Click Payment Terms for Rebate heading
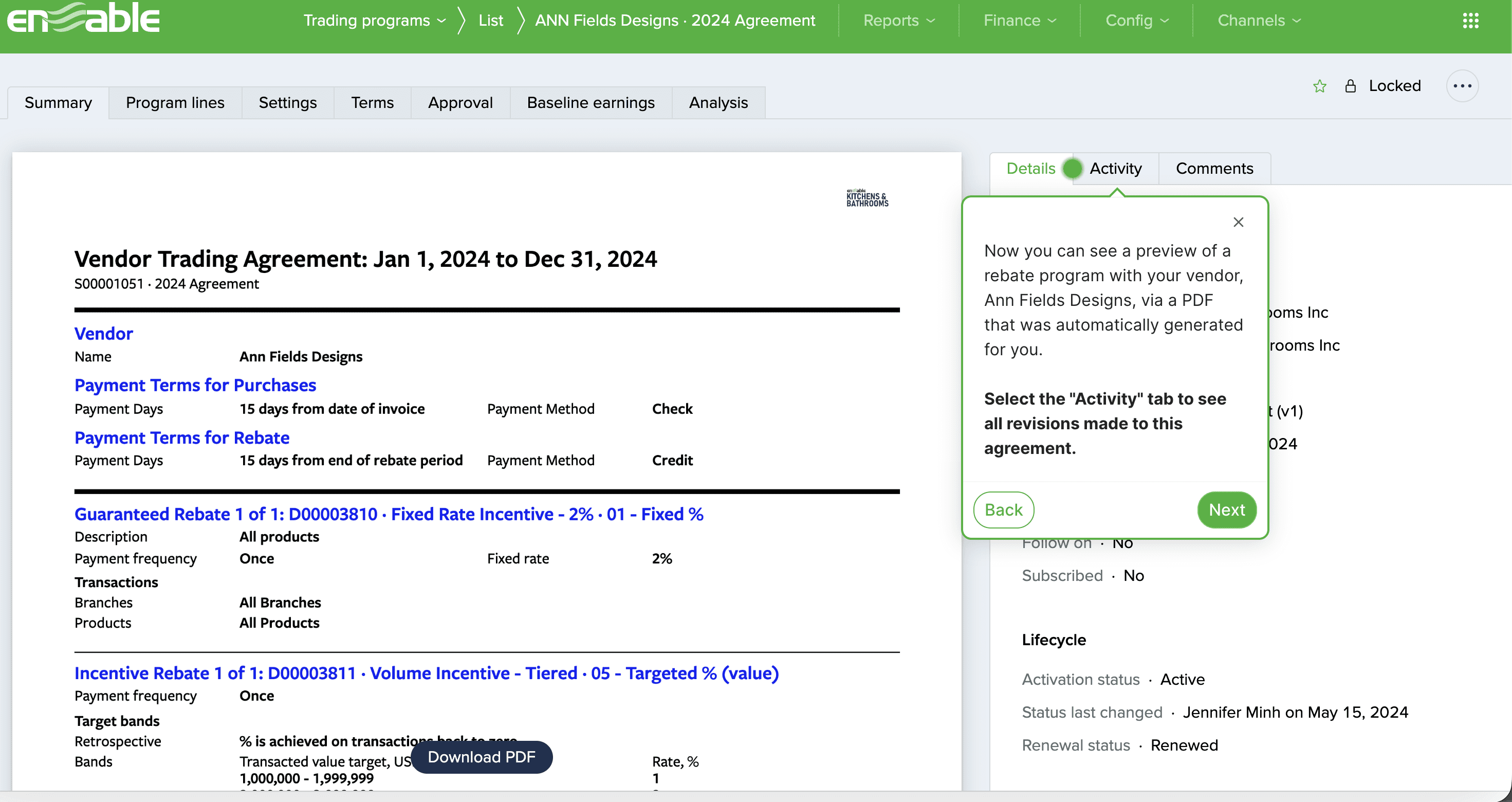This screenshot has height=802, width=1512. click(182, 438)
